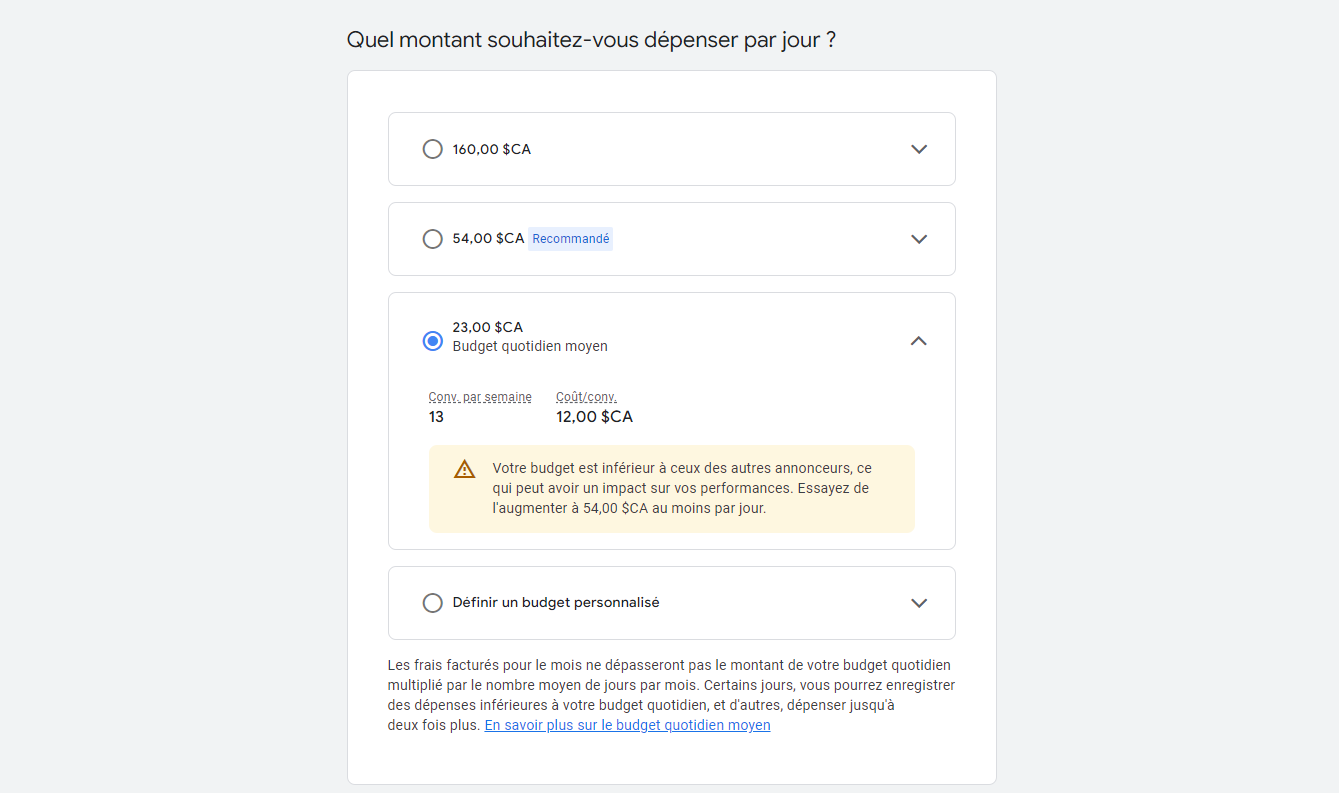Click the 160,00 $CA amount text
This screenshot has height=793, width=1339.
[491, 149]
